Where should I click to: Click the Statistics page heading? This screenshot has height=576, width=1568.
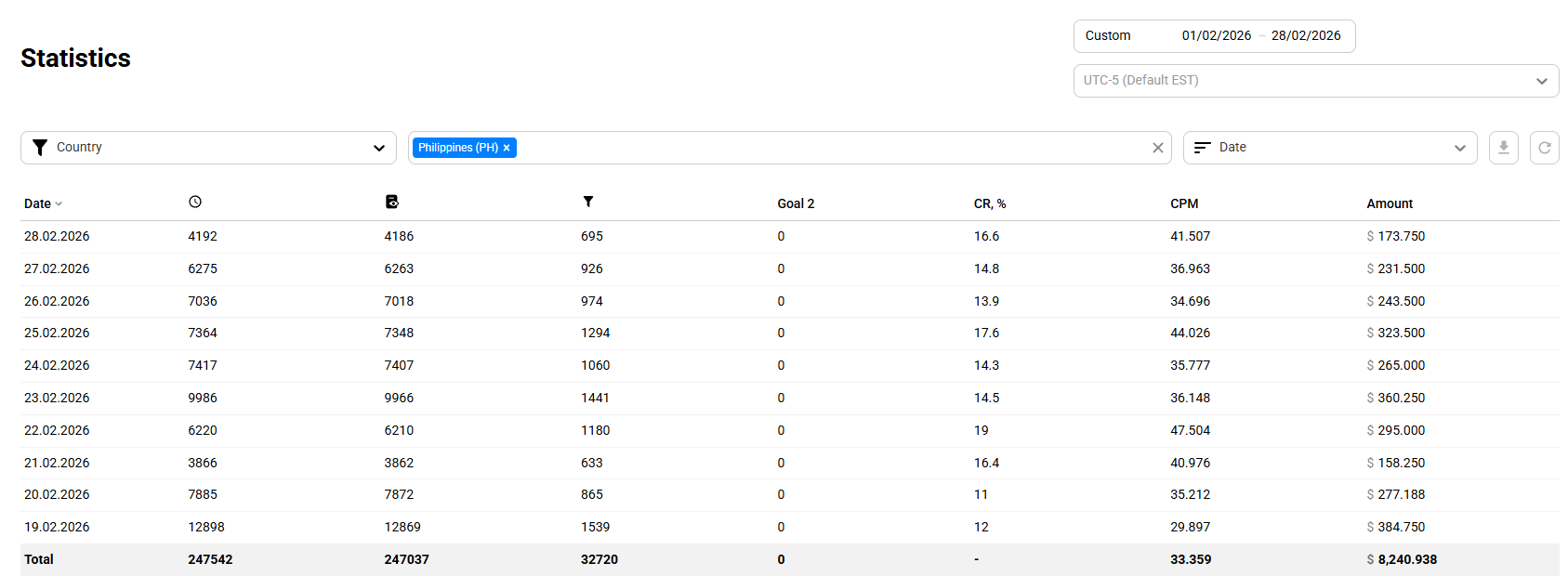pos(74,58)
